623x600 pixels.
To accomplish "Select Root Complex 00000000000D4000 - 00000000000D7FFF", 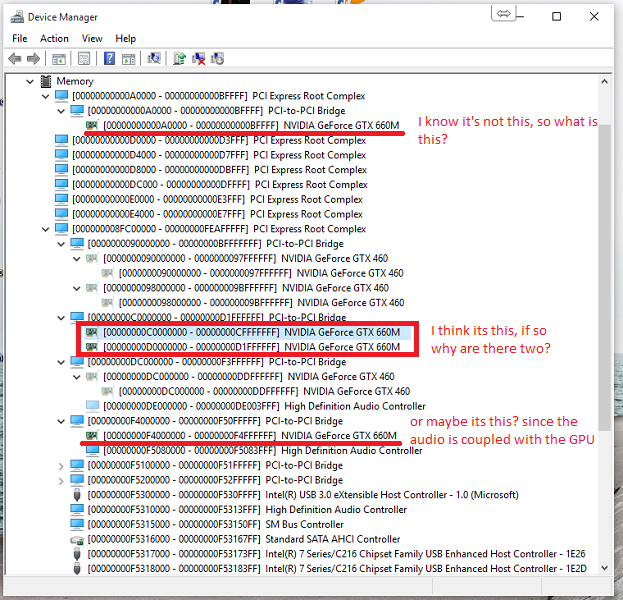I will 219,155.
